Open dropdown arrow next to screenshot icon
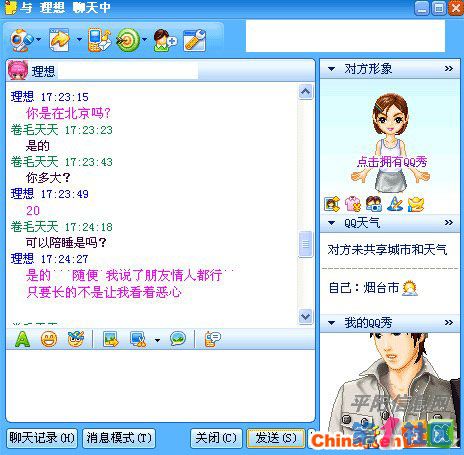The width and height of the screenshot is (464, 455). point(158,340)
